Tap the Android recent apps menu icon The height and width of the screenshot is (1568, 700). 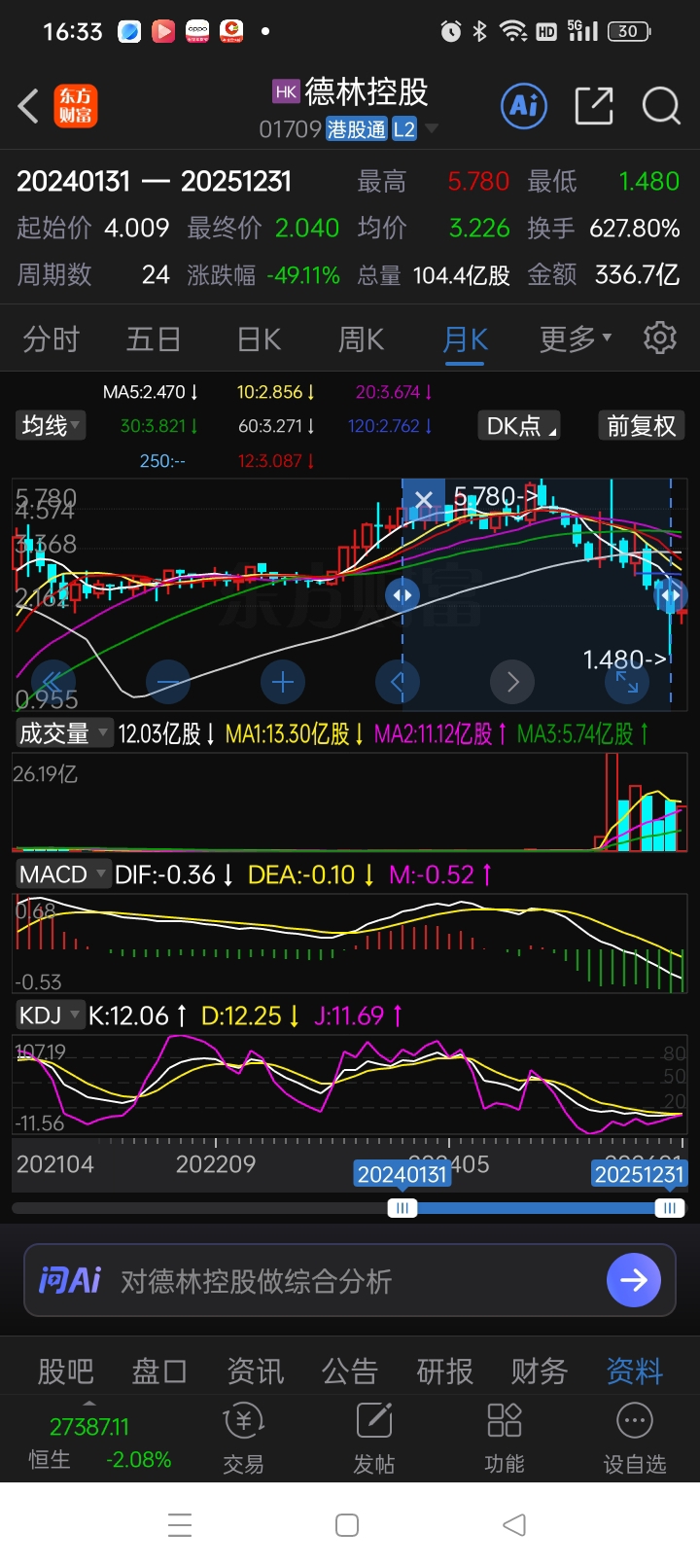click(x=180, y=1524)
